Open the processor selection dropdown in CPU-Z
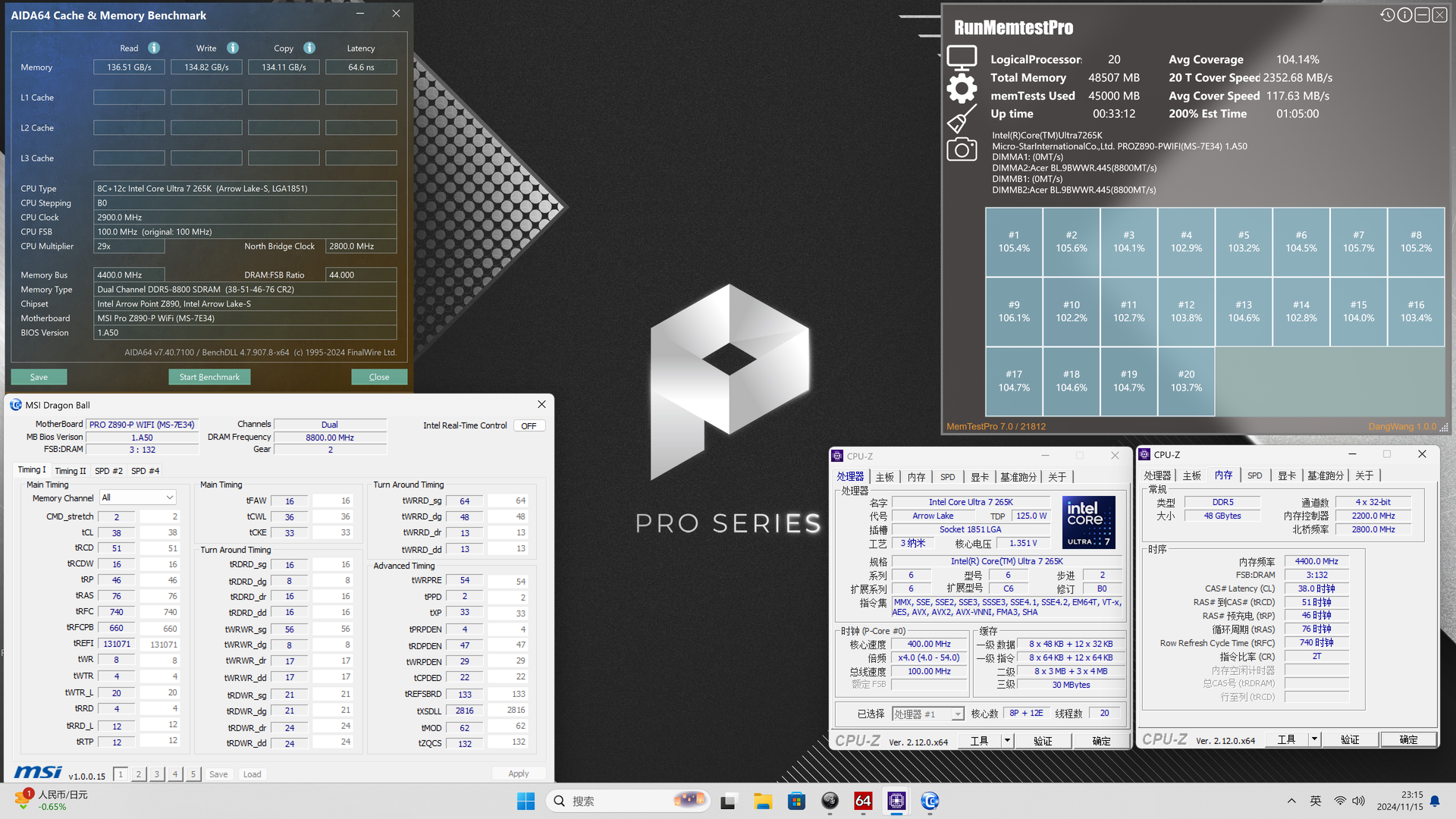This screenshot has height=819, width=1456. [958, 714]
